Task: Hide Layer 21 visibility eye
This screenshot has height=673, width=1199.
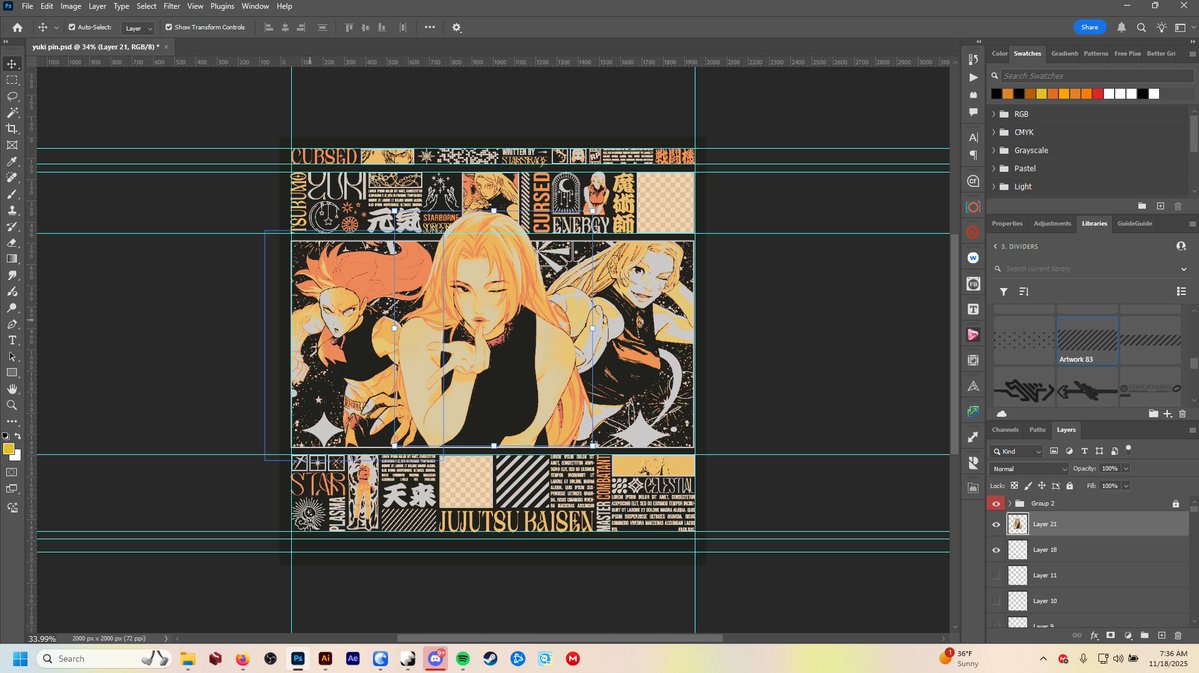Action: tap(996, 524)
